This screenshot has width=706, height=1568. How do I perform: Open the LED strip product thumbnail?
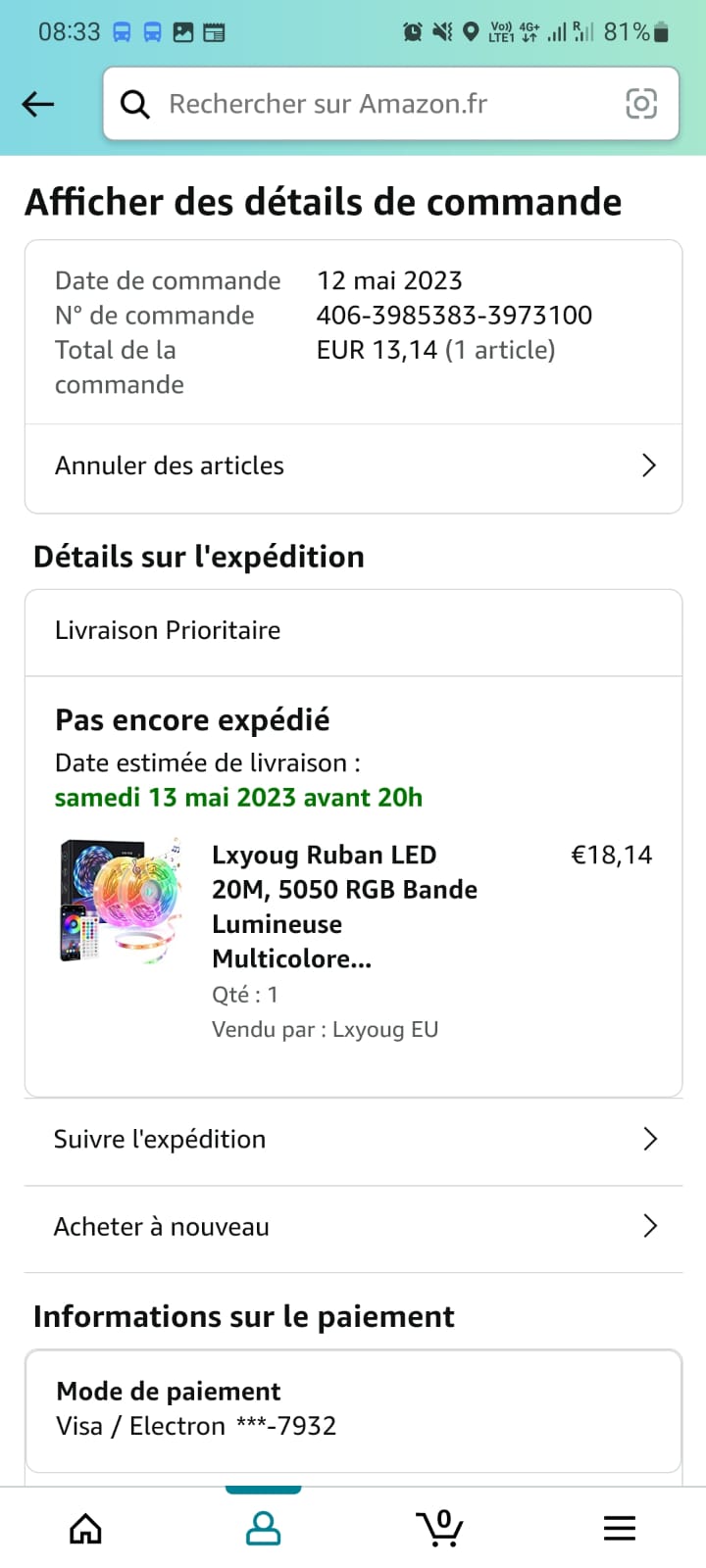coord(121,900)
